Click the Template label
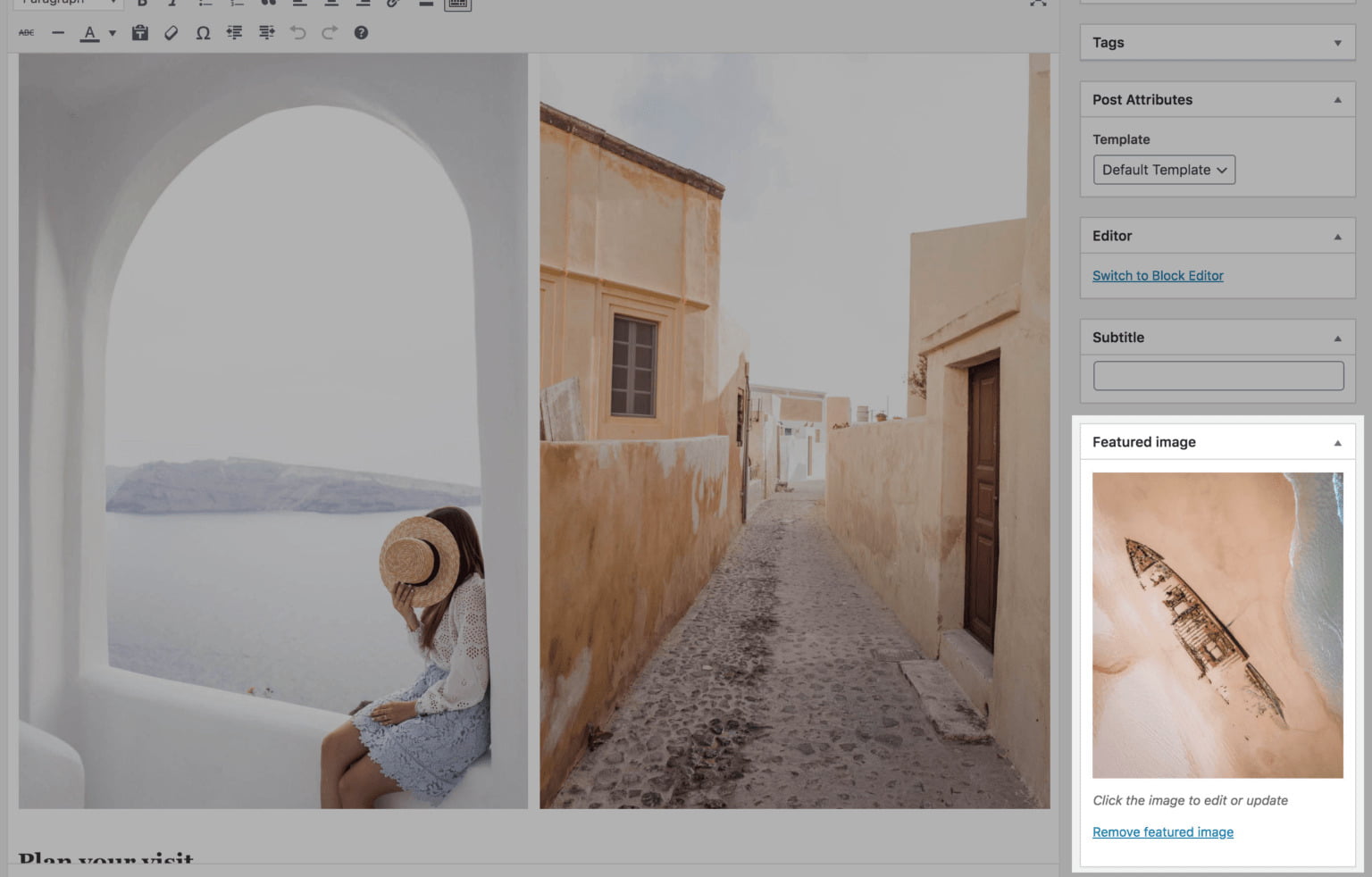 coord(1121,139)
